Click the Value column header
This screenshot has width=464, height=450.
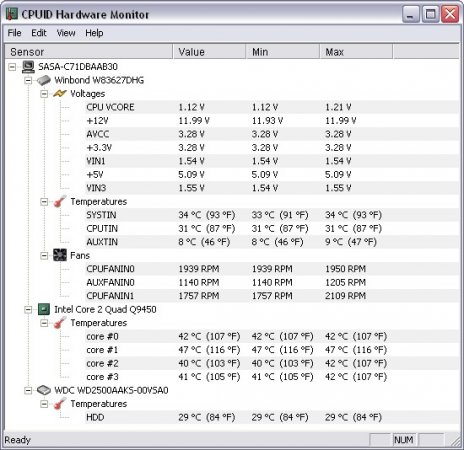209,52
